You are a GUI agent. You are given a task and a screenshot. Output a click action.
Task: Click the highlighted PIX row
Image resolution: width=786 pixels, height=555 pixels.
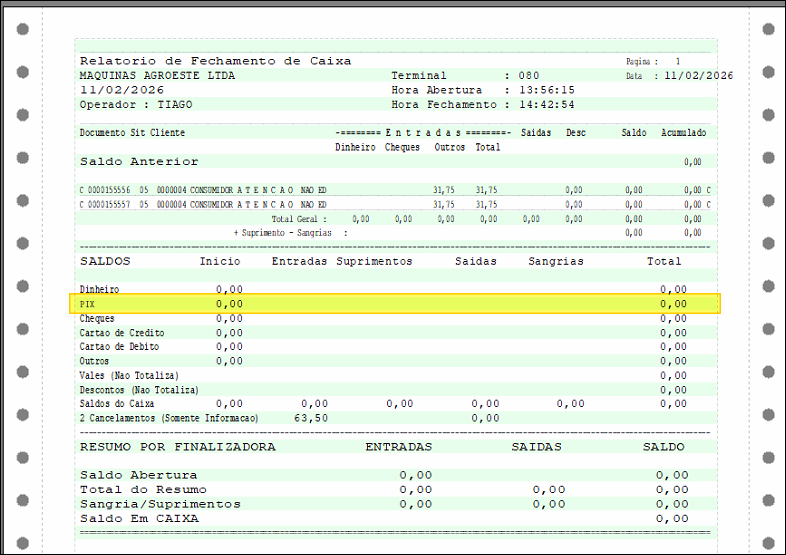click(x=395, y=303)
